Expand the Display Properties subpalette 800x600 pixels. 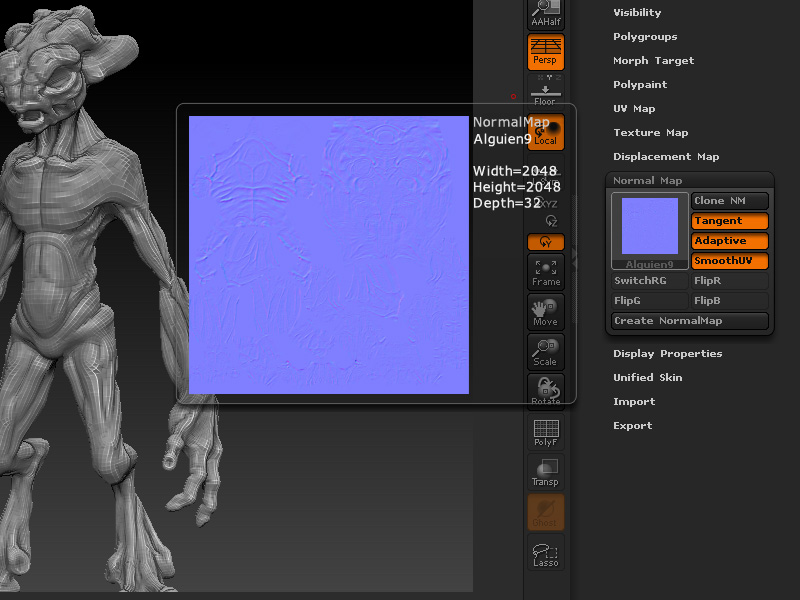pos(667,354)
